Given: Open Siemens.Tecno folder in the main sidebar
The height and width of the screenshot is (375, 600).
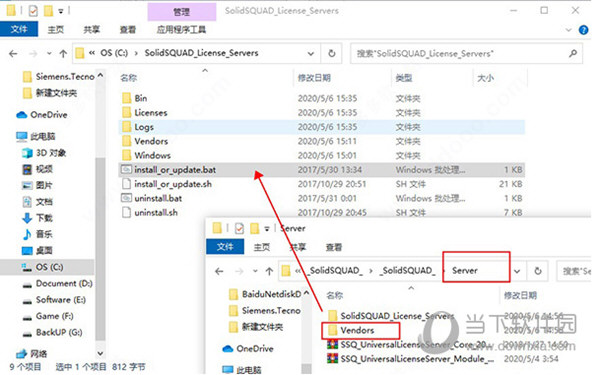Looking at the screenshot, I should point(59,77).
